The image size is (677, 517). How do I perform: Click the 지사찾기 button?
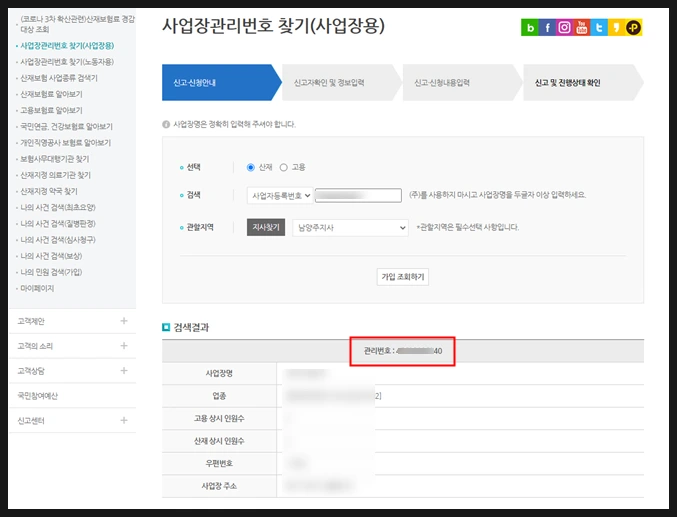pos(266,228)
